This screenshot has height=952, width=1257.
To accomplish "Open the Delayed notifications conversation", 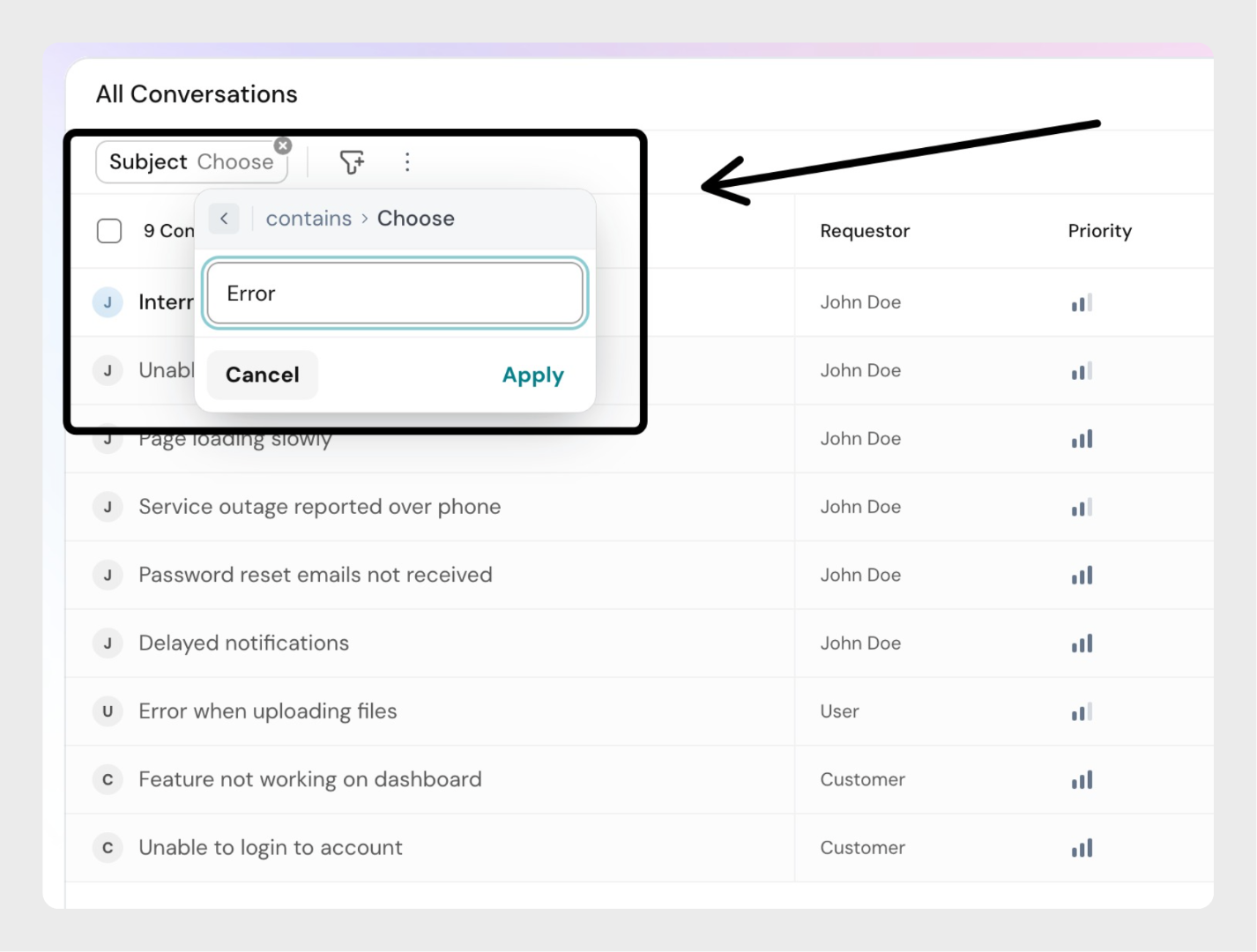I will pyautogui.click(x=243, y=643).
